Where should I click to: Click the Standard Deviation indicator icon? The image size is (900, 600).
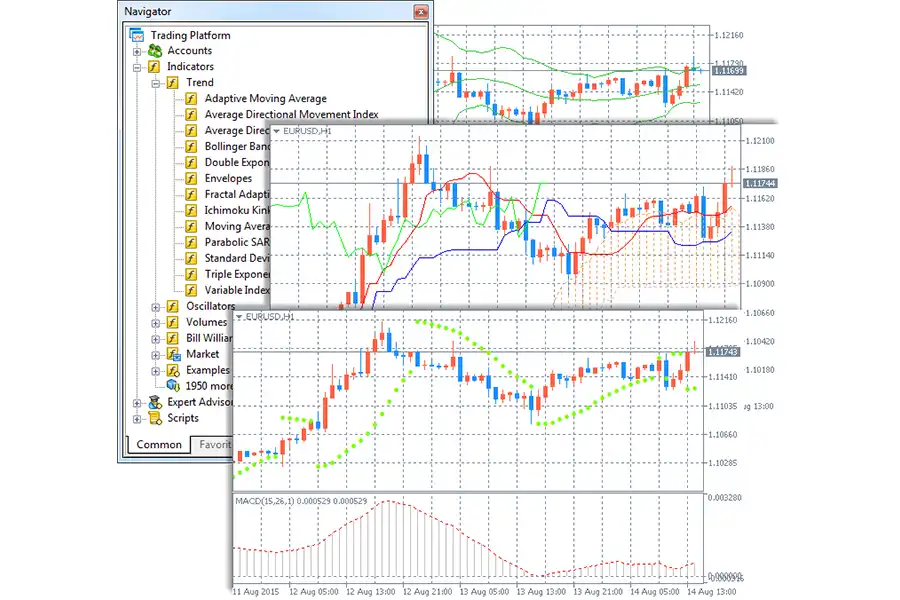(x=191, y=258)
